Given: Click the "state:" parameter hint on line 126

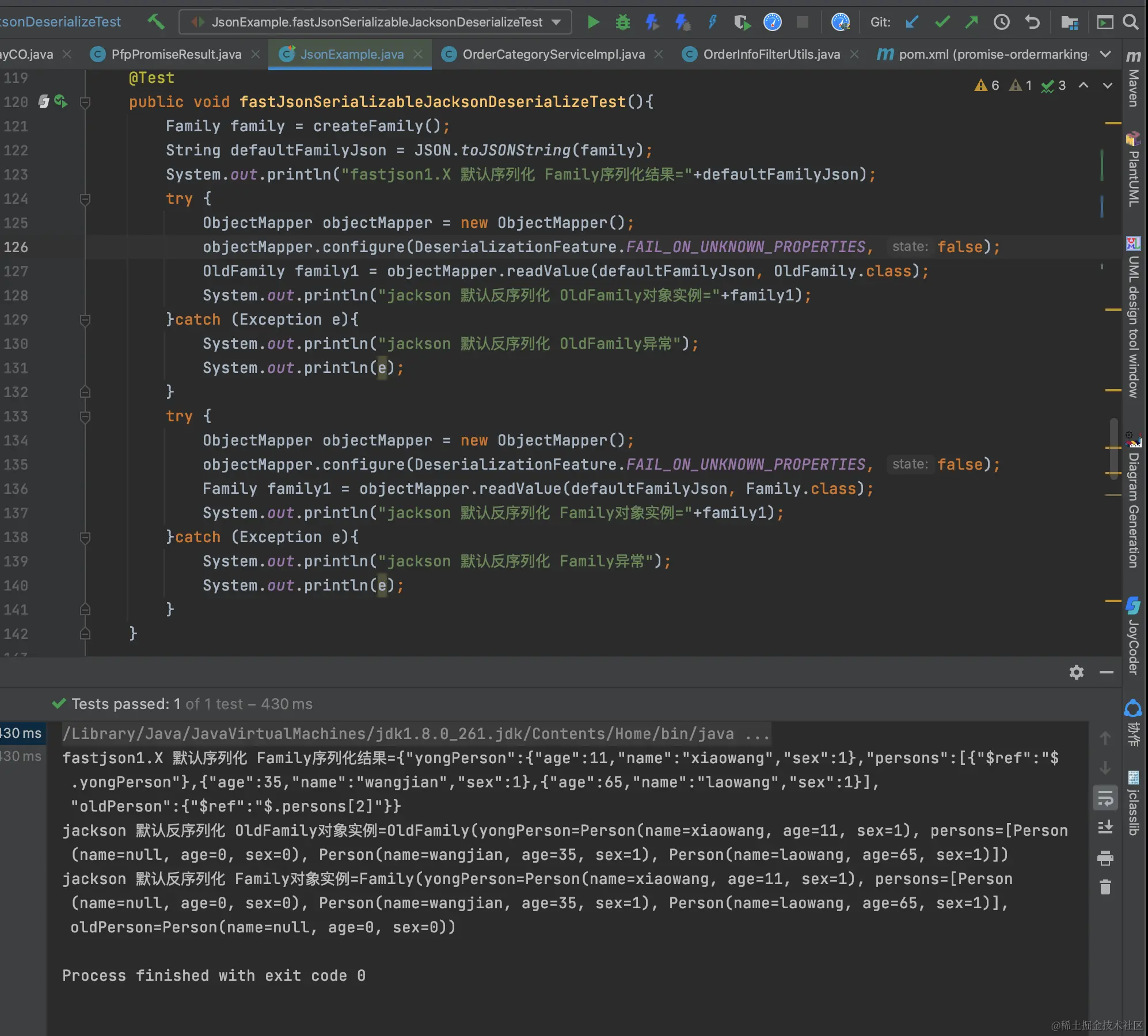Looking at the screenshot, I should click(910, 247).
